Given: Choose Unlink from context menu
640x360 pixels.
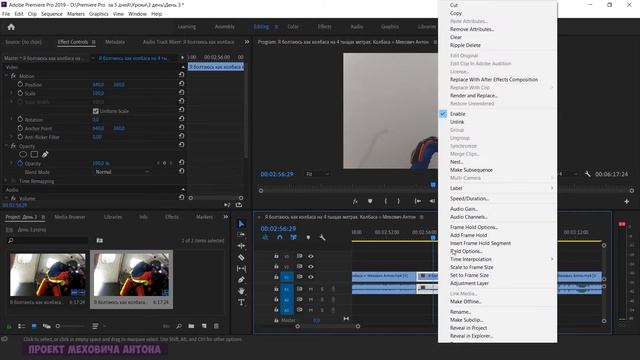Looking at the screenshot, I should tap(457, 122).
